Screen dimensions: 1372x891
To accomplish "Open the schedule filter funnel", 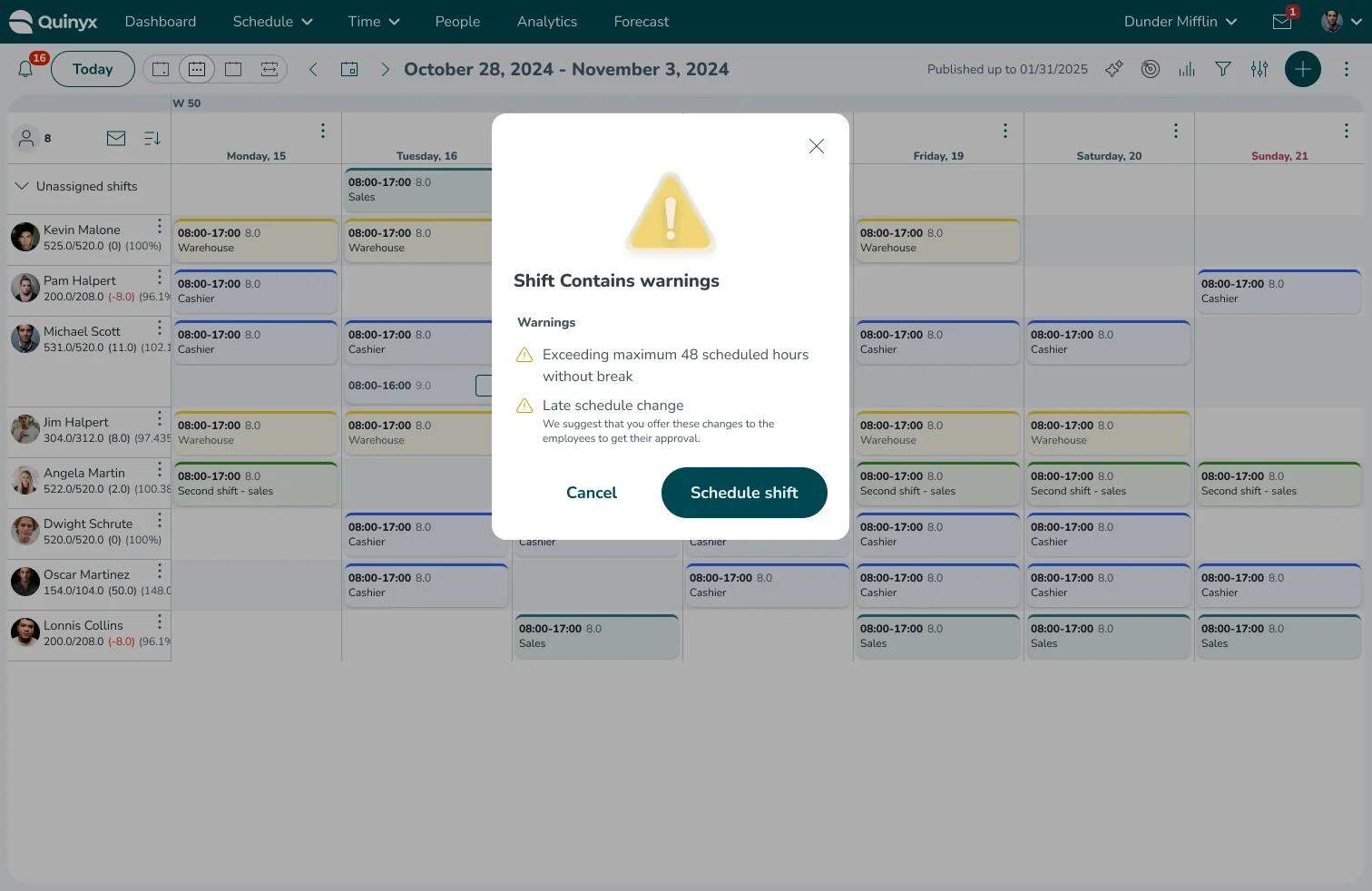I will pos(1223,69).
